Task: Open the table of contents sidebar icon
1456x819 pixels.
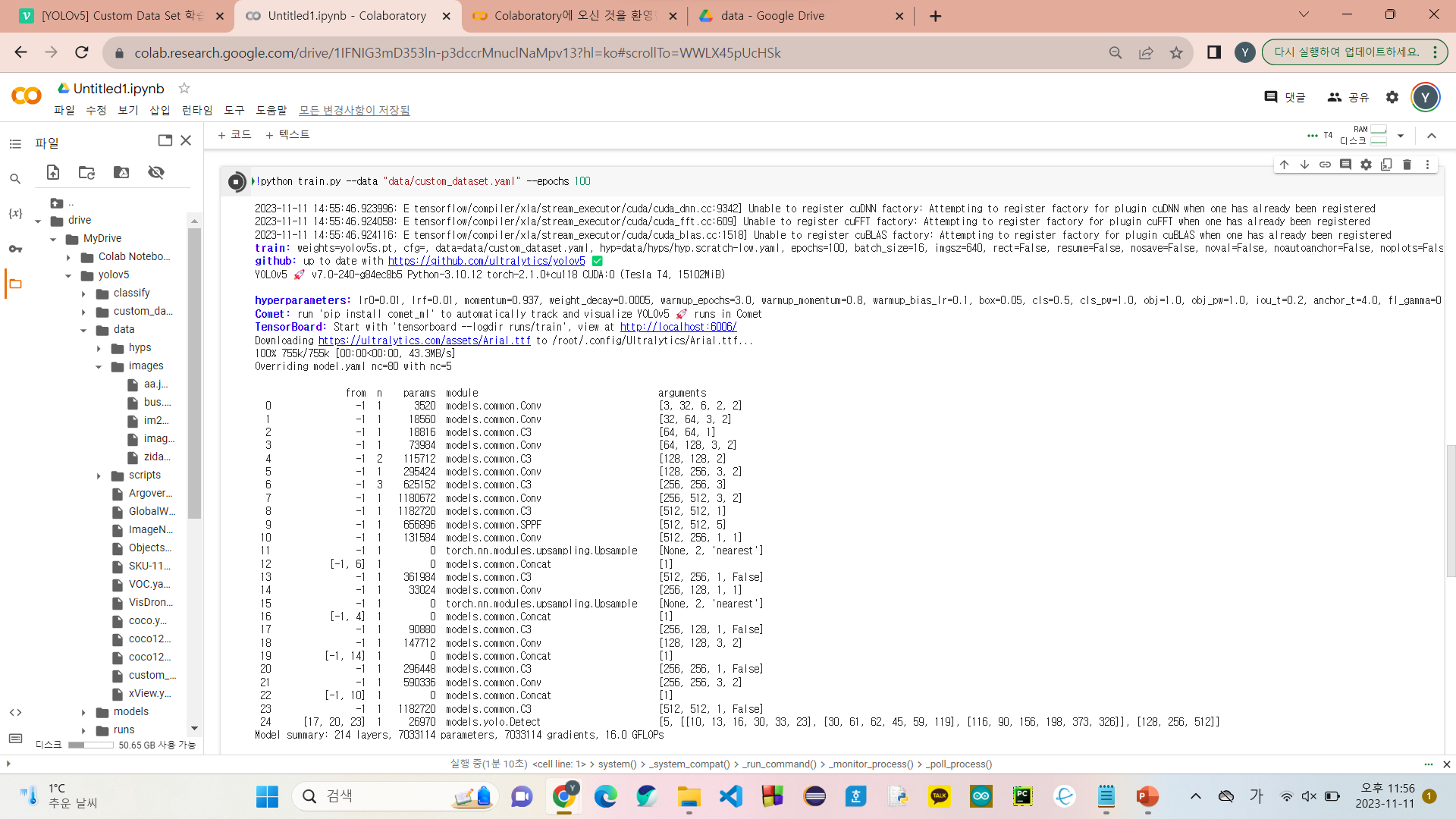Action: point(15,144)
